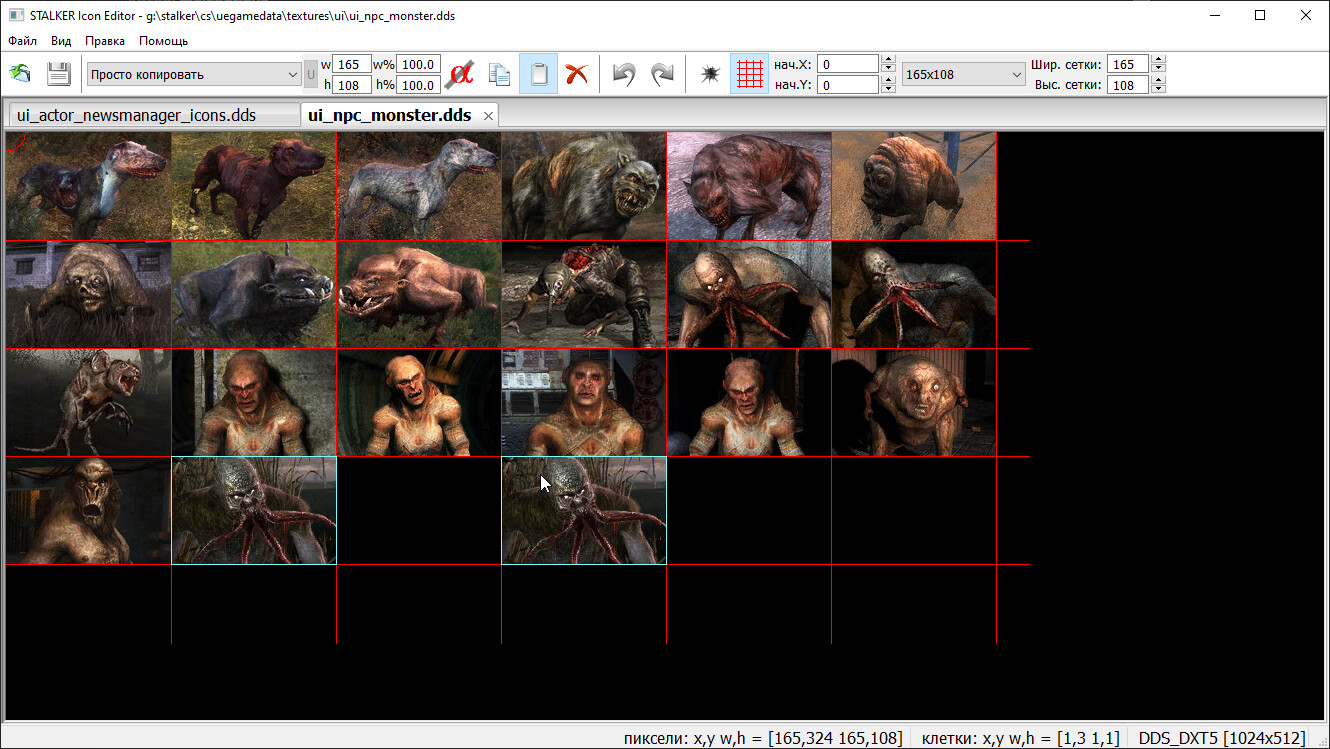This screenshot has height=749, width=1330.
Task: Click the crossed-out alpha icon
Action: (461, 74)
